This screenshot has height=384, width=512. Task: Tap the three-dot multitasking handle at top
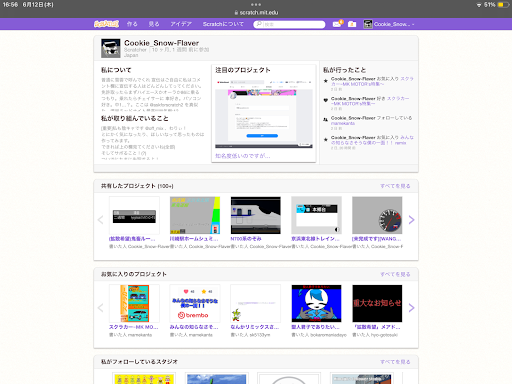pos(256,5)
